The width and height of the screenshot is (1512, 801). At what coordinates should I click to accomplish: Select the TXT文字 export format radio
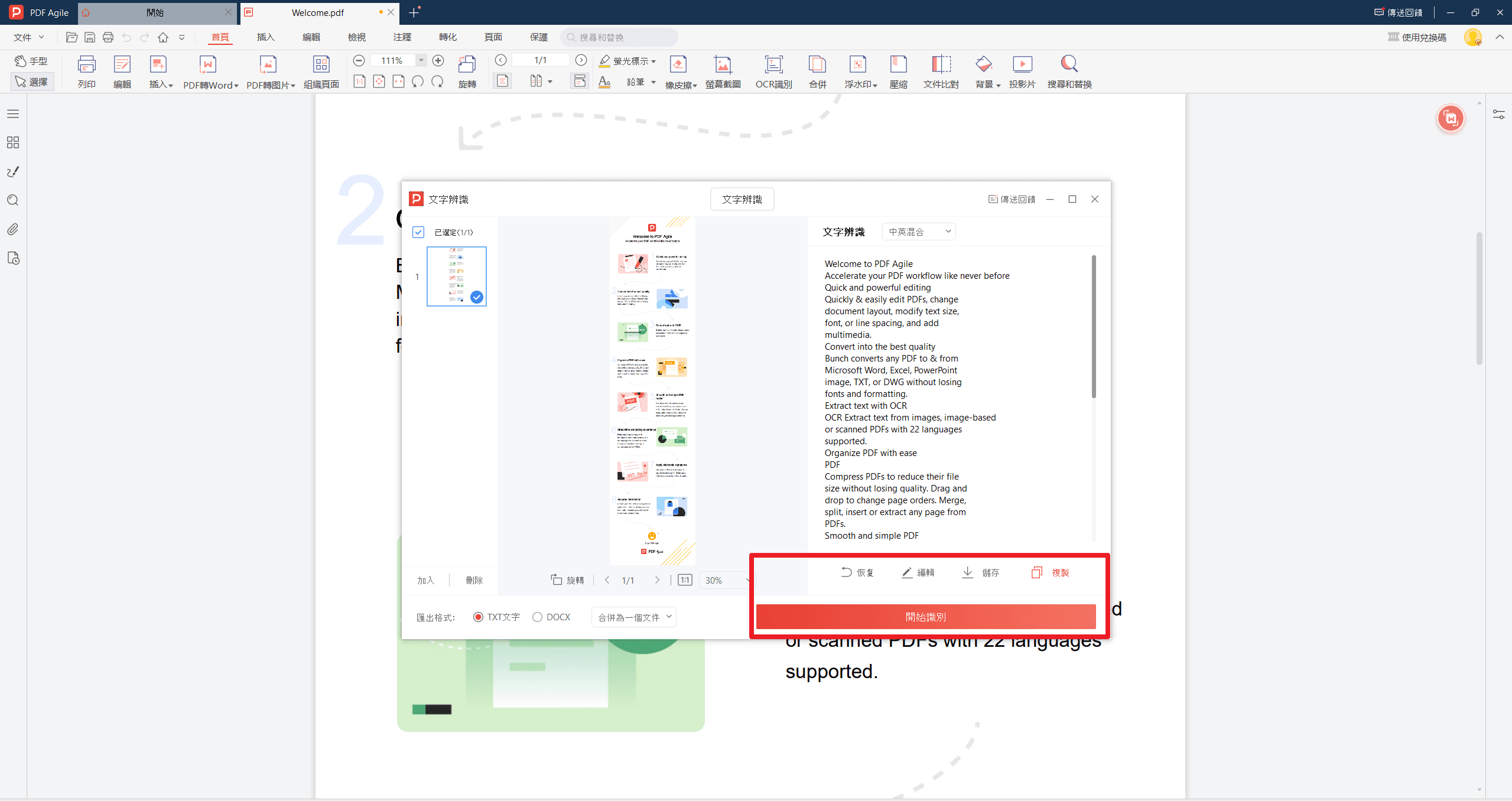pyautogui.click(x=478, y=617)
